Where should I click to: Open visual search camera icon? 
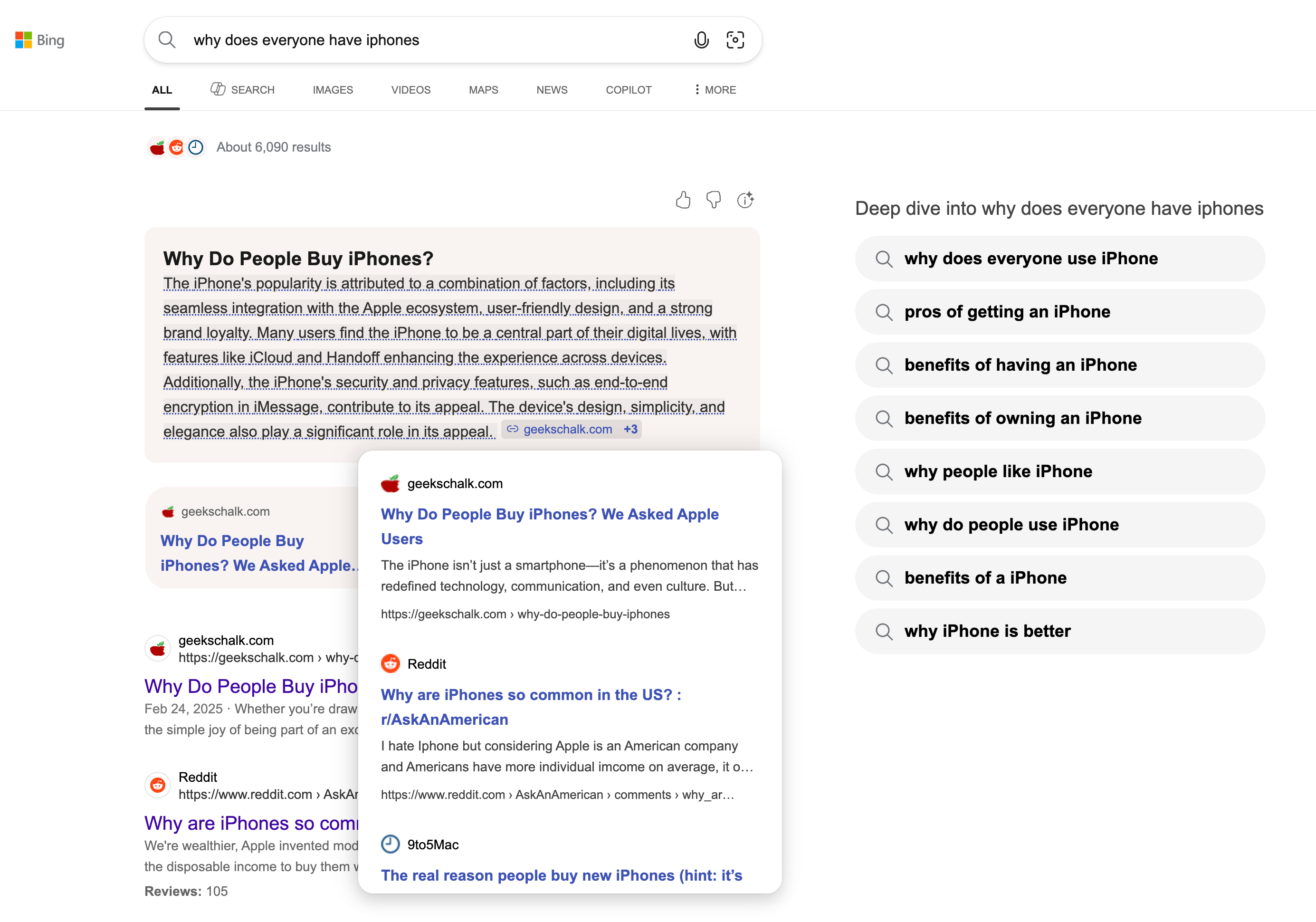click(735, 40)
